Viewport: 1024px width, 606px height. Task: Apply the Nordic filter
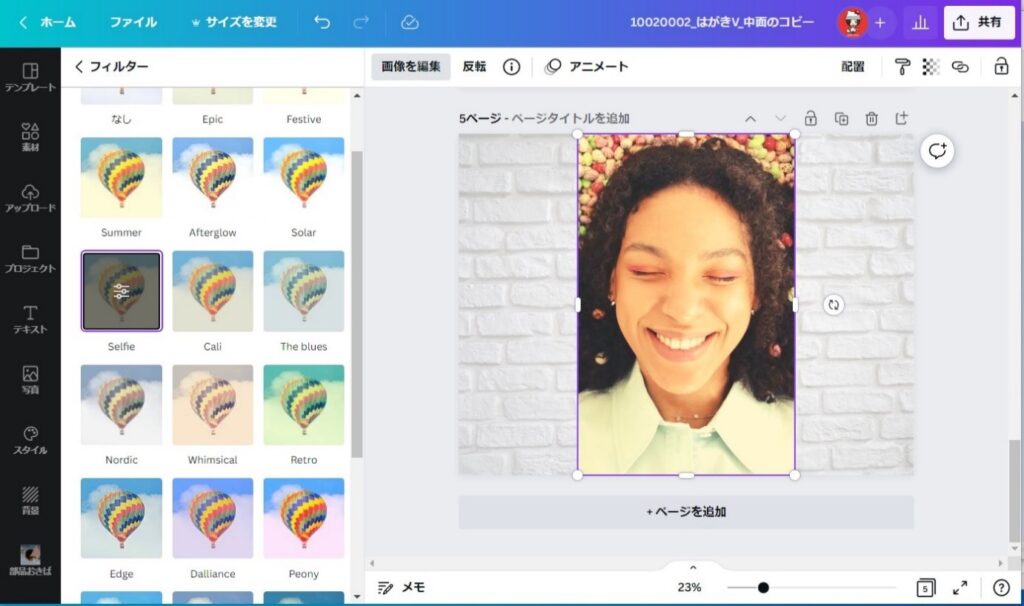[121, 405]
